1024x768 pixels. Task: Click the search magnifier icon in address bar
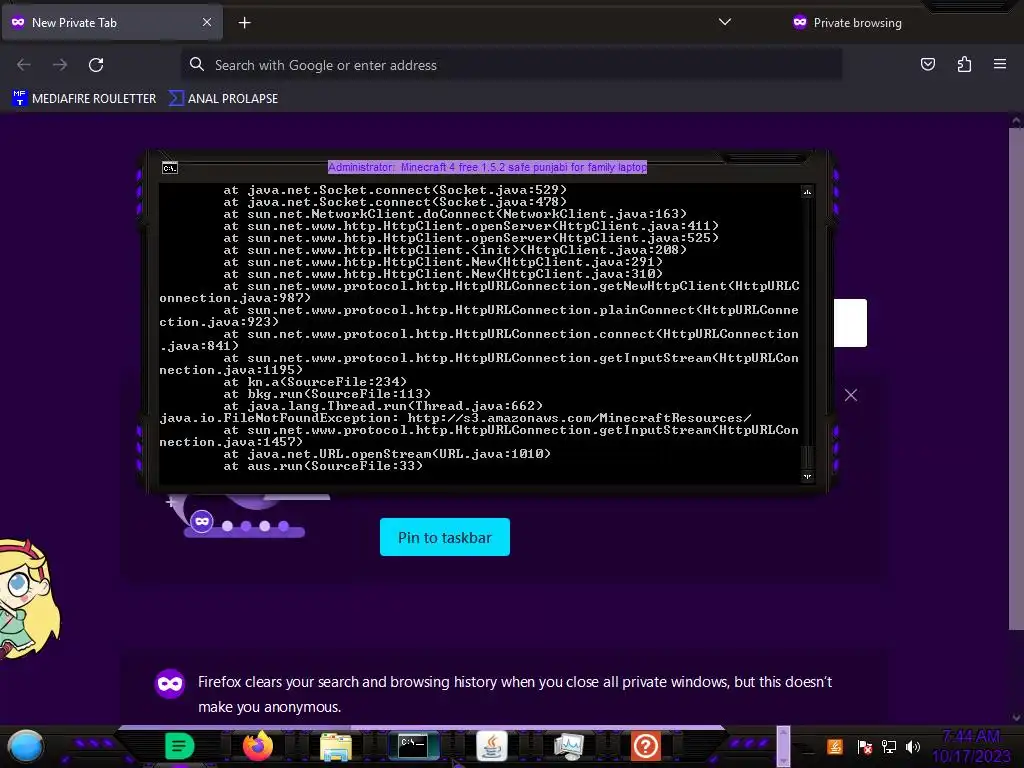197,65
